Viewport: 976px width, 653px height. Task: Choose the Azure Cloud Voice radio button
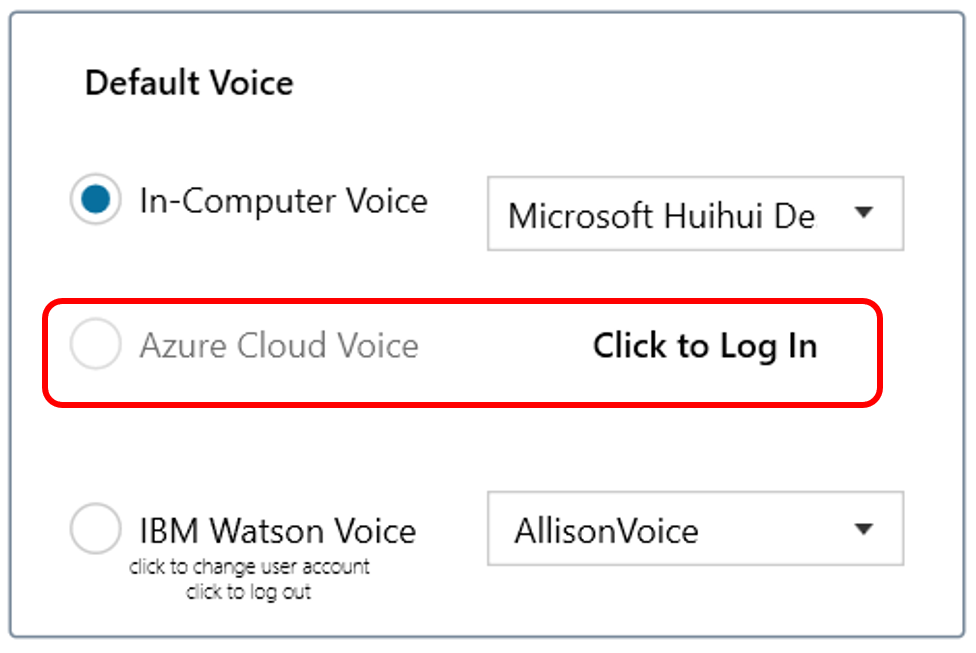click(x=96, y=346)
